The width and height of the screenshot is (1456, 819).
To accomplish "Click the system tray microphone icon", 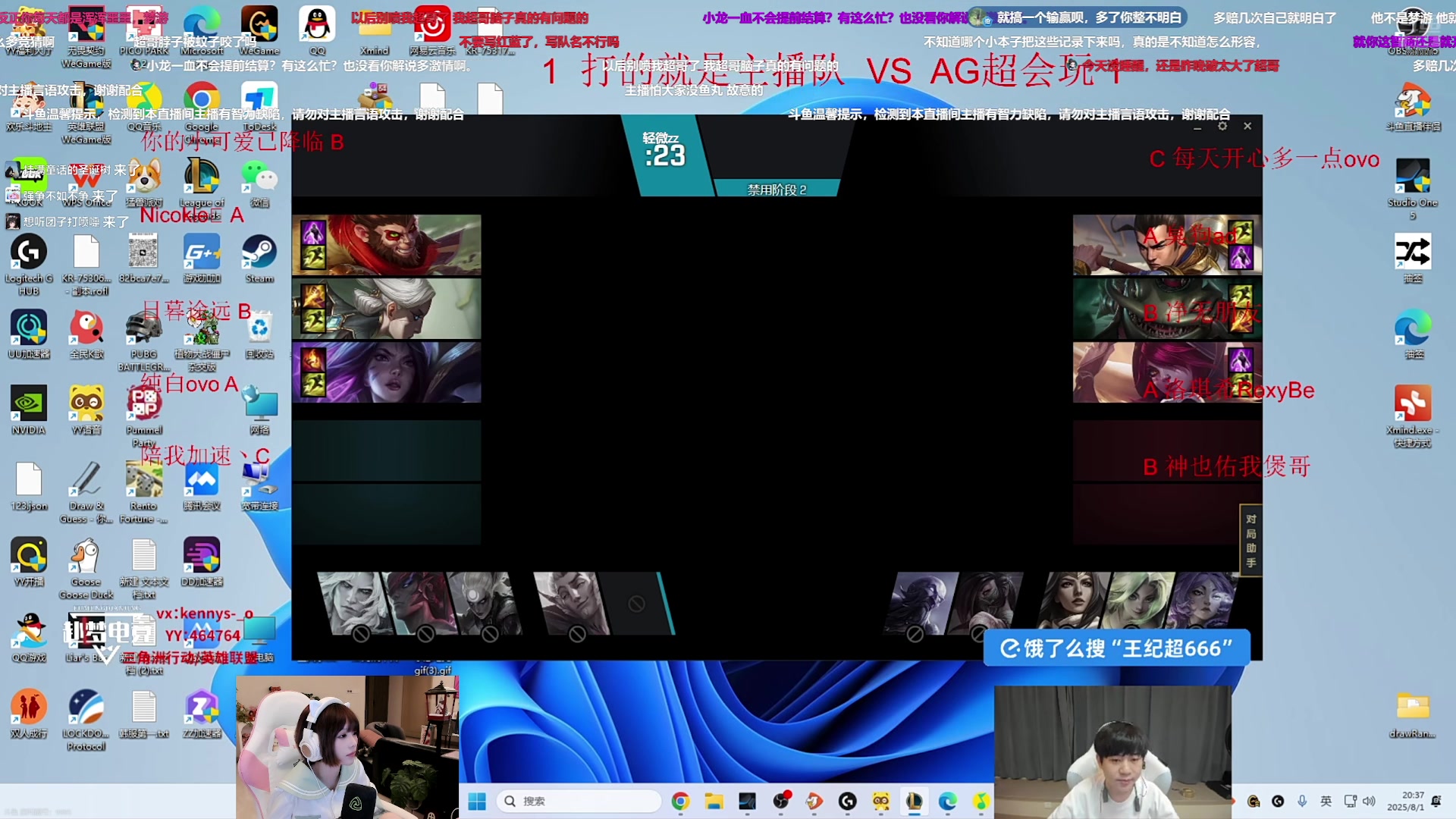I will (1302, 801).
